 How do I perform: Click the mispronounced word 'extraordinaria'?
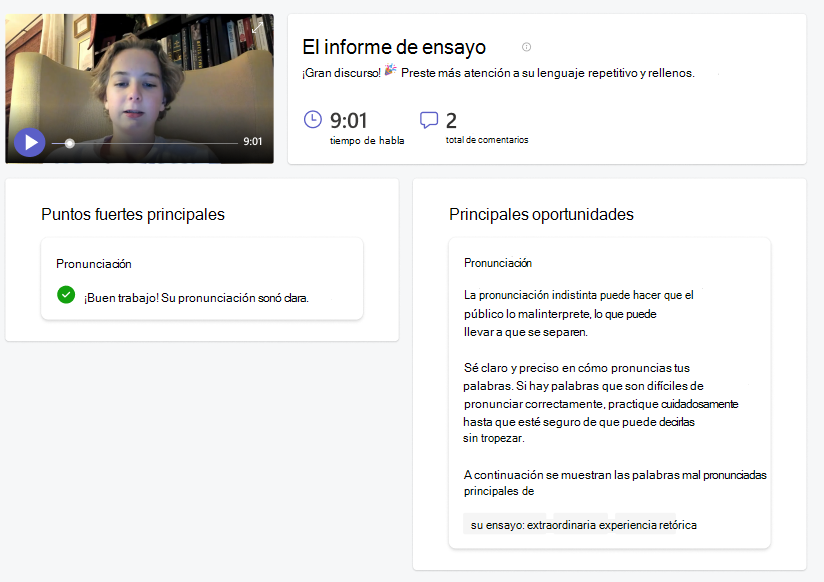562,525
